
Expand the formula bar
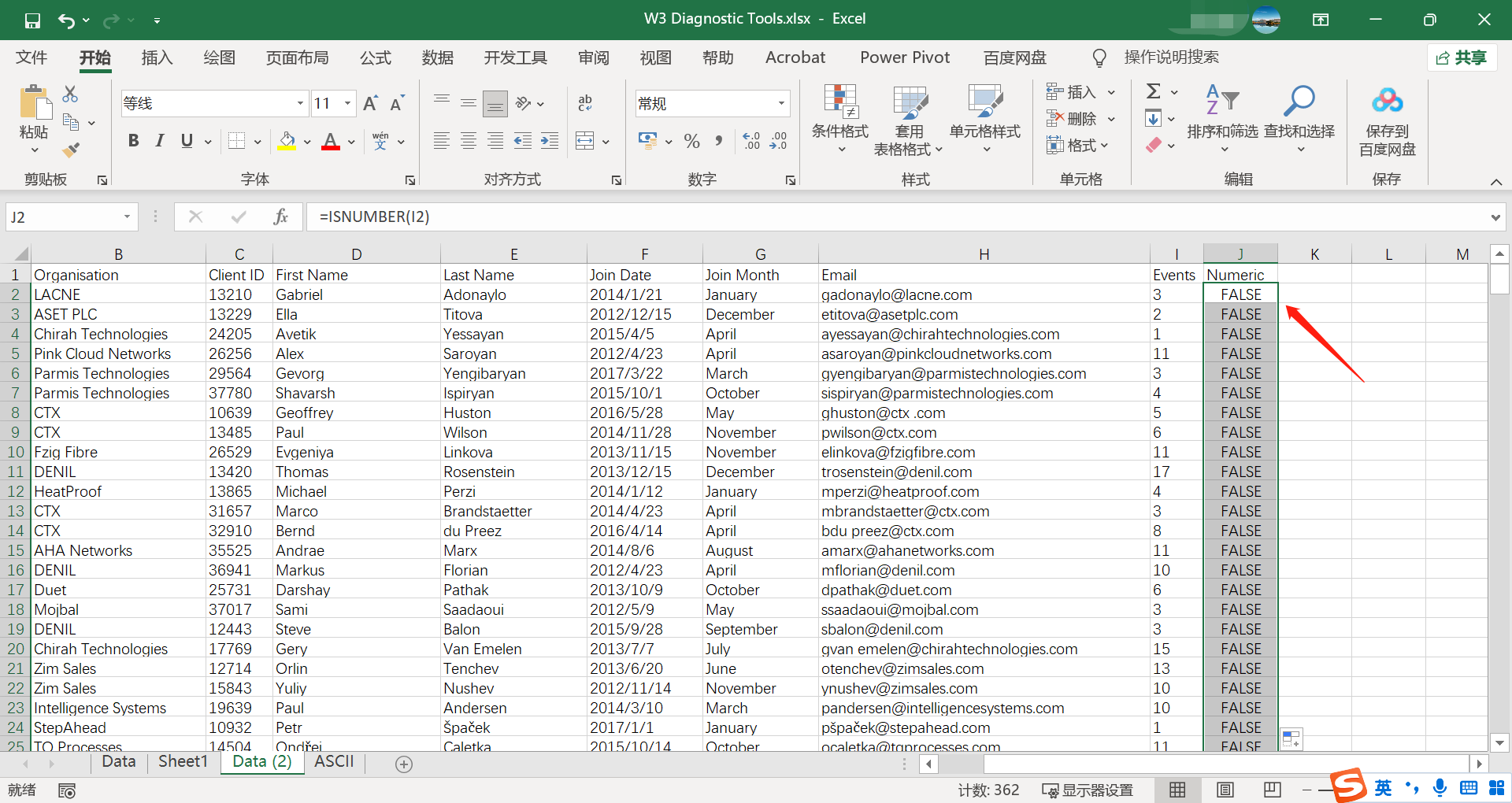pos(1495,217)
